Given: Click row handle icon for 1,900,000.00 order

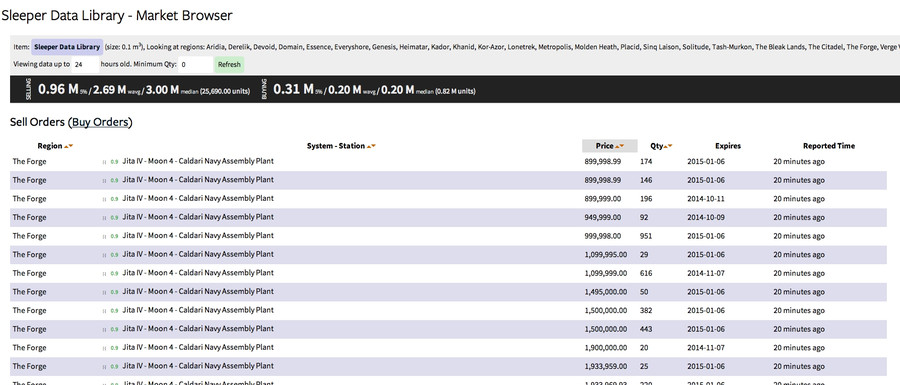Looking at the screenshot, I should click(104, 348).
